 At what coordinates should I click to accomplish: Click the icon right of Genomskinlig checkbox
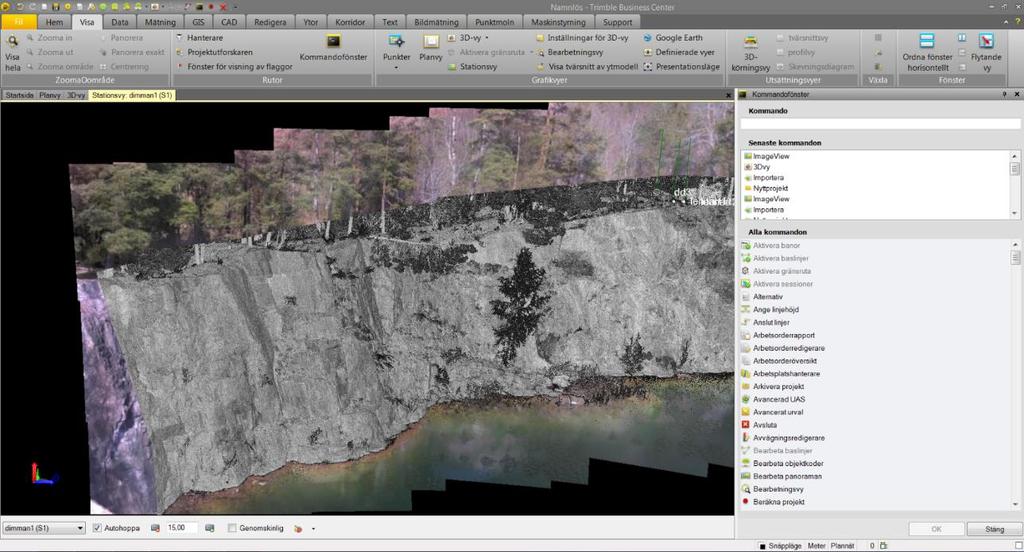[298, 528]
